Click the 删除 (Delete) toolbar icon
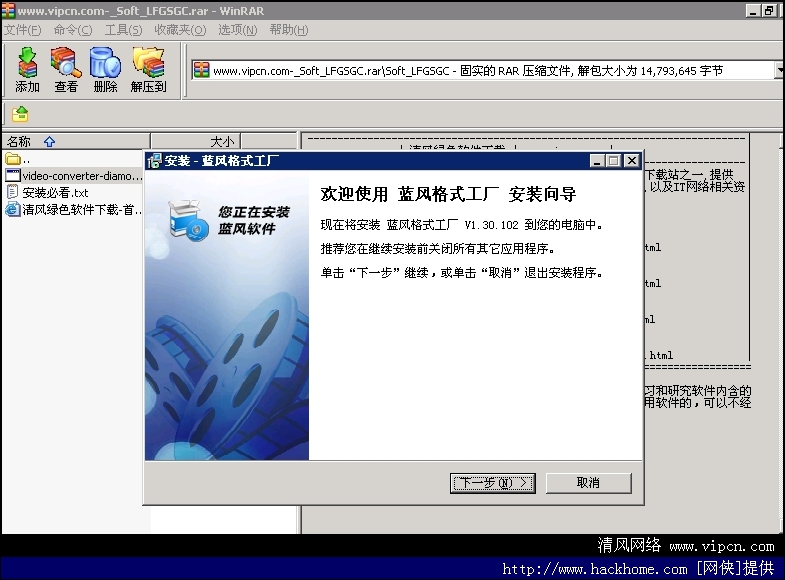Viewport: 785px width, 580px height. [x=105, y=70]
